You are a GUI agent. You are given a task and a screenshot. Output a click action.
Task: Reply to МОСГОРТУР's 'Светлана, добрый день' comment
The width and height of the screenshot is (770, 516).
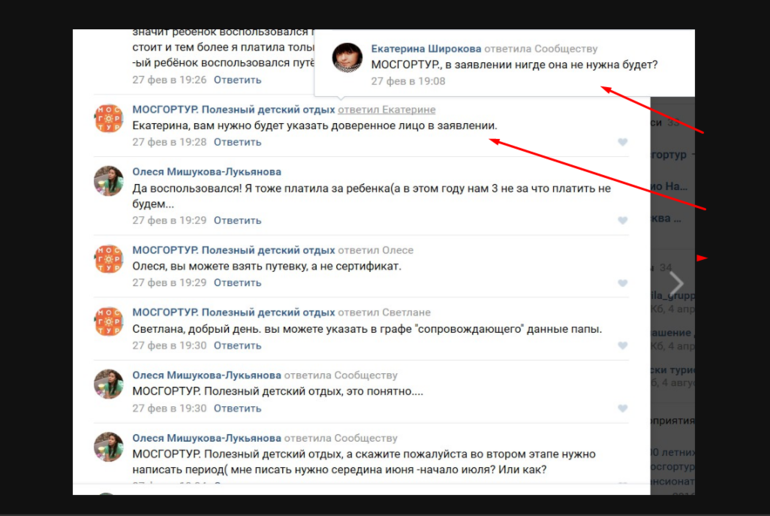237,346
